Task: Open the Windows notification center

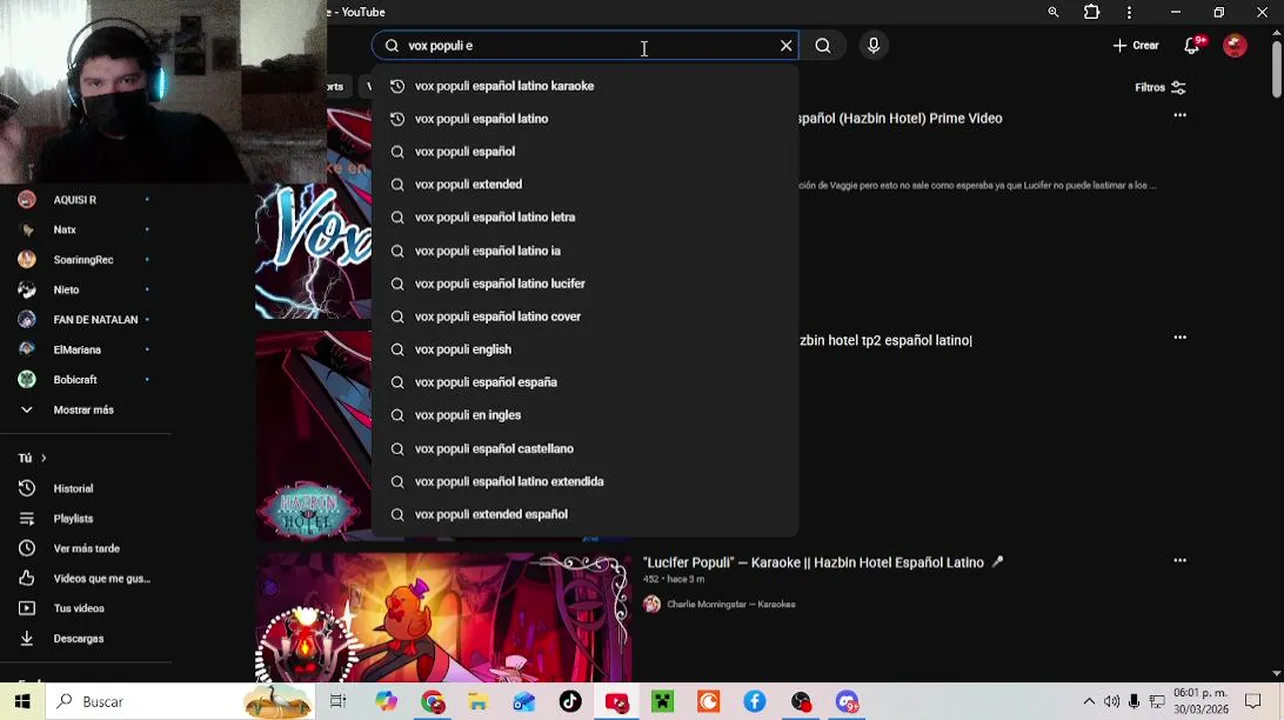Action: 1253,702
